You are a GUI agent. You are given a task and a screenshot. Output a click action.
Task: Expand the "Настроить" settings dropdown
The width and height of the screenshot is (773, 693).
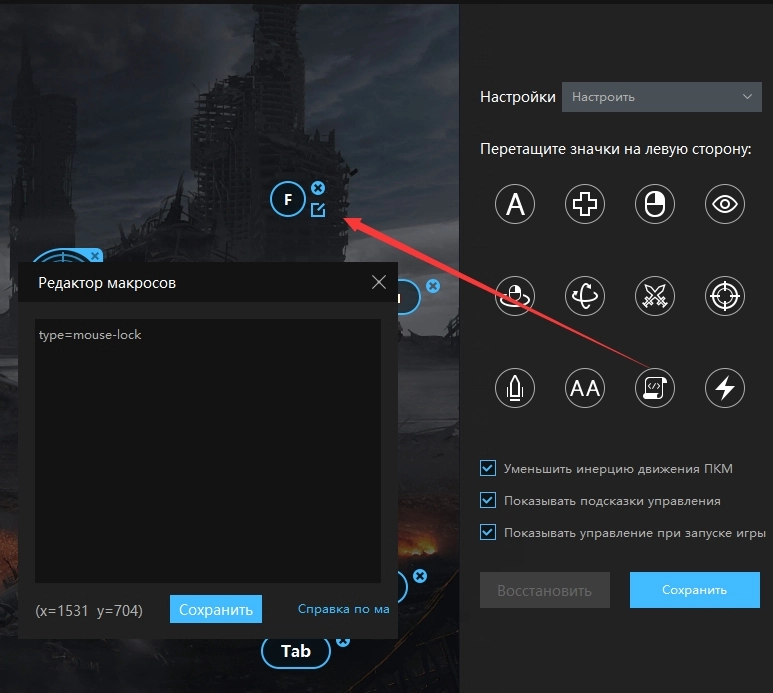[661, 97]
